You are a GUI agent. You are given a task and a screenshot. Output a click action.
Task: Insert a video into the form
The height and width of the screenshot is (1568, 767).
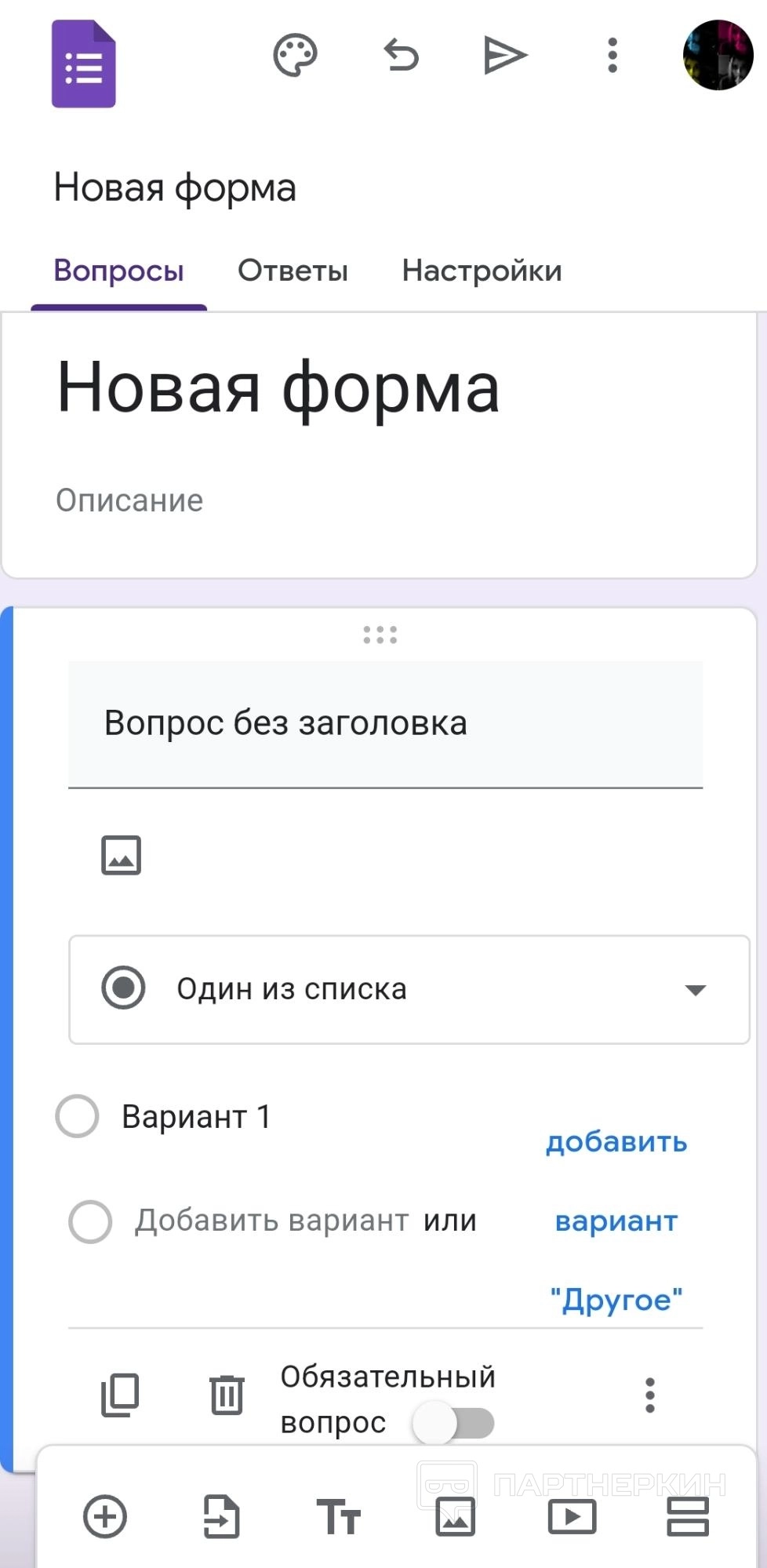(x=572, y=1516)
